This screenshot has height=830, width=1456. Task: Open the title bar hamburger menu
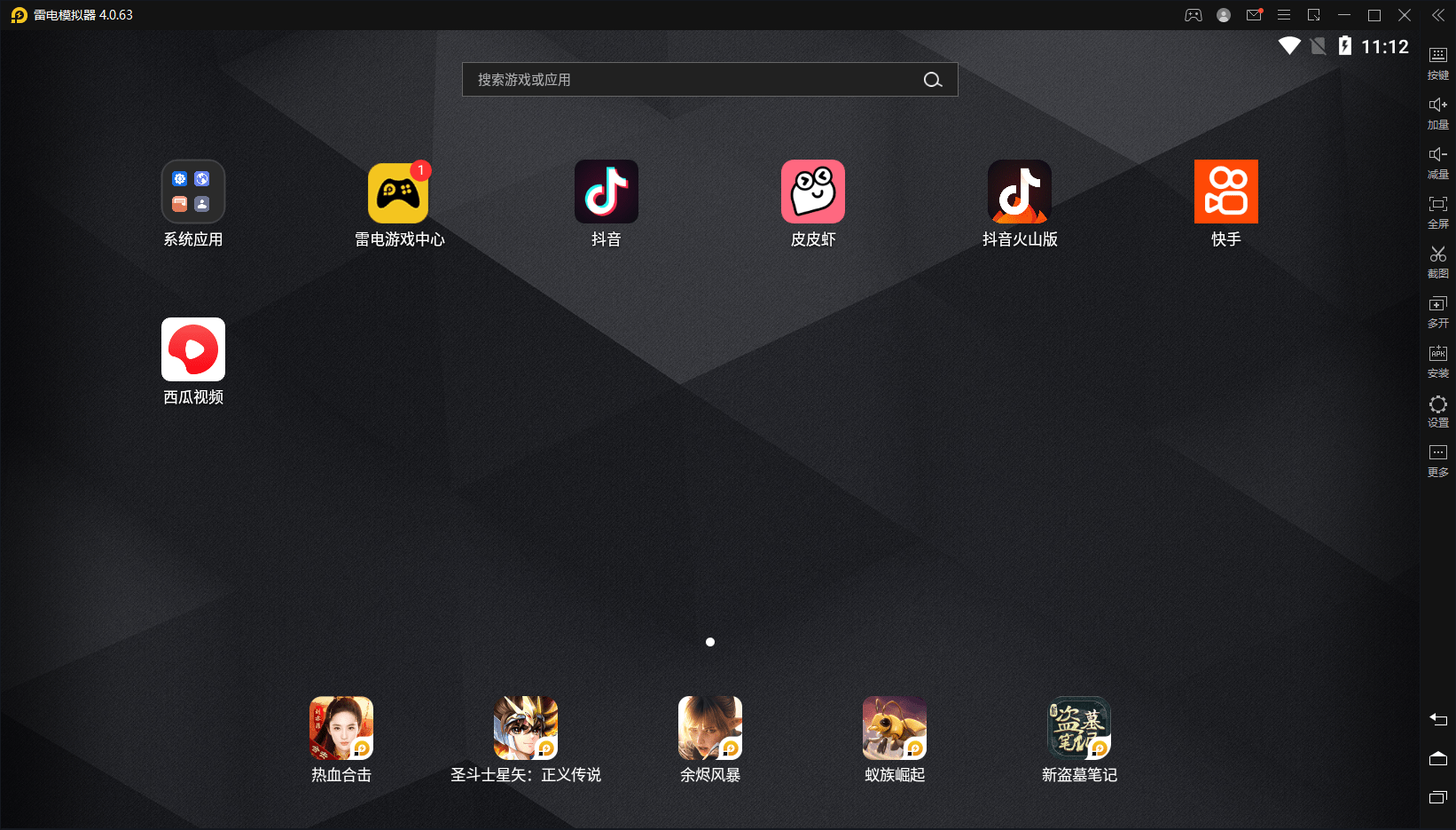(x=1284, y=15)
